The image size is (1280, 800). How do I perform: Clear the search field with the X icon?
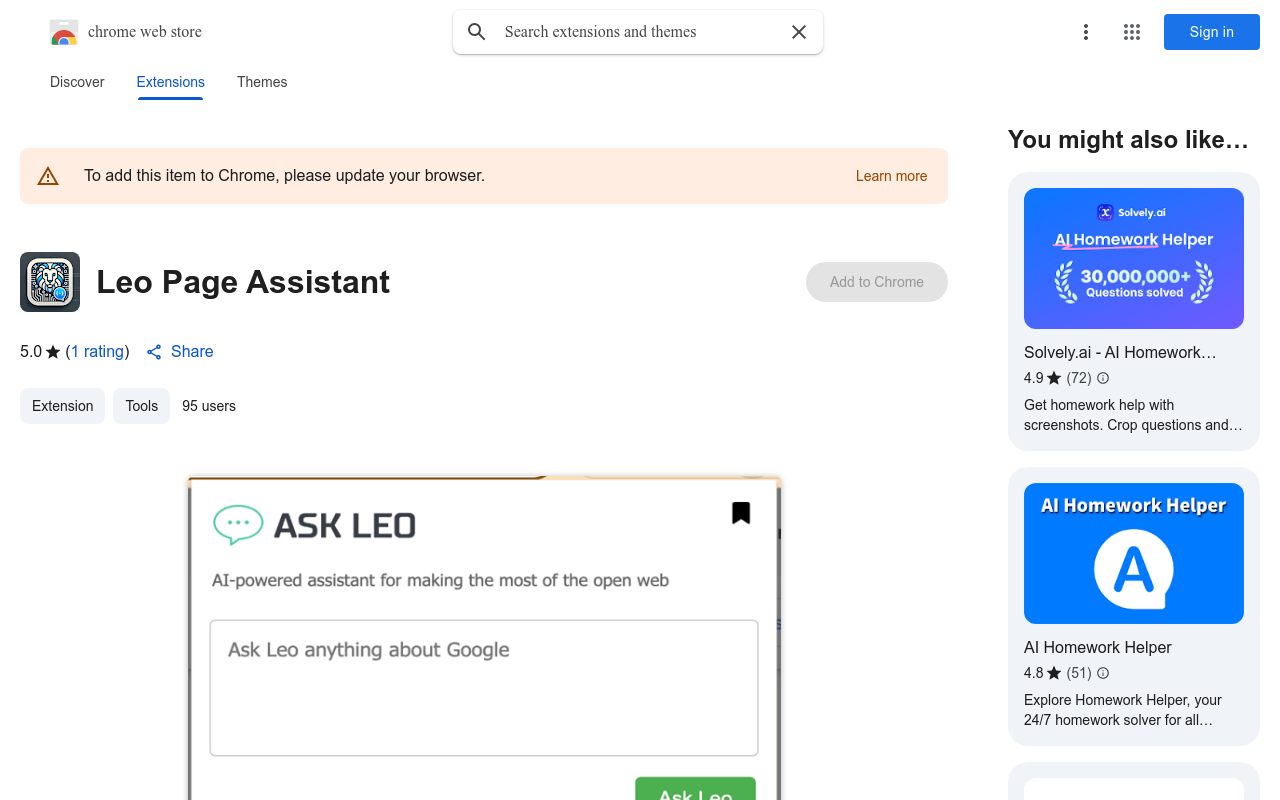798,32
